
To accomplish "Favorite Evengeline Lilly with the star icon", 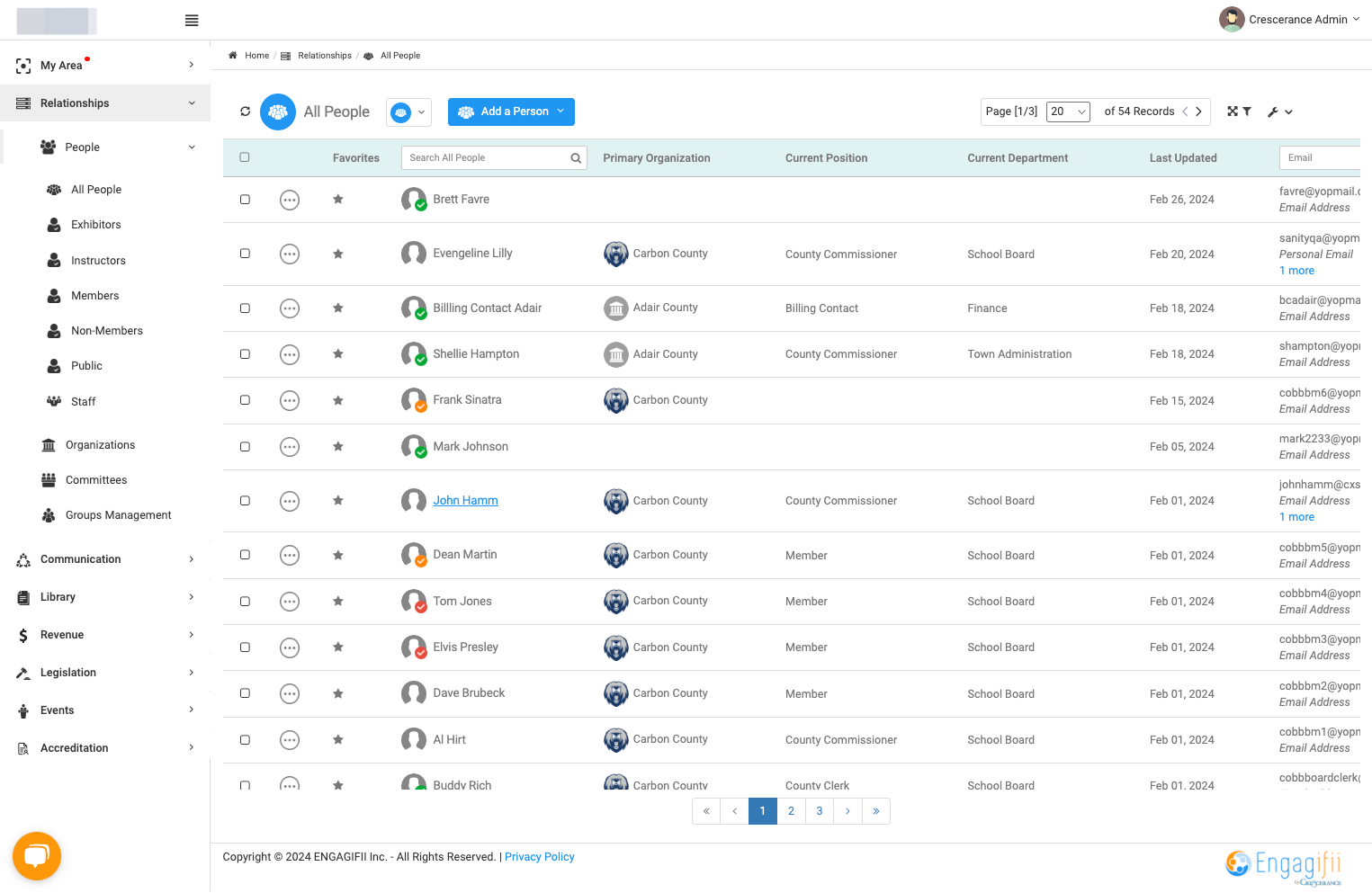I will click(x=338, y=254).
